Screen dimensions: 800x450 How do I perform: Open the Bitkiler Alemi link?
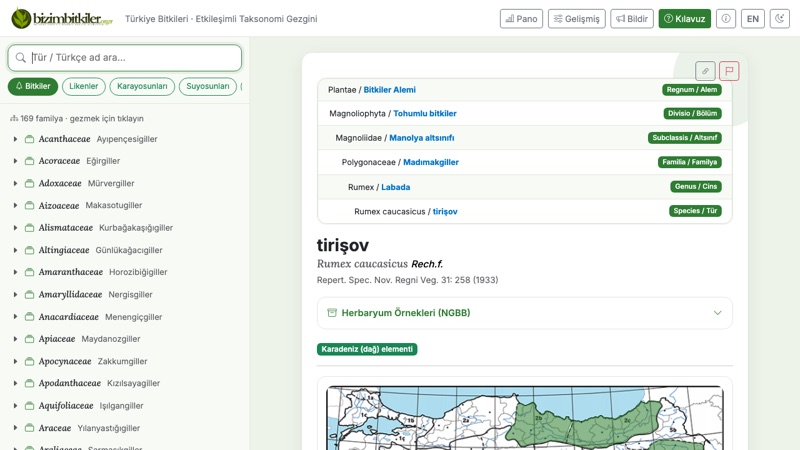coord(389,90)
